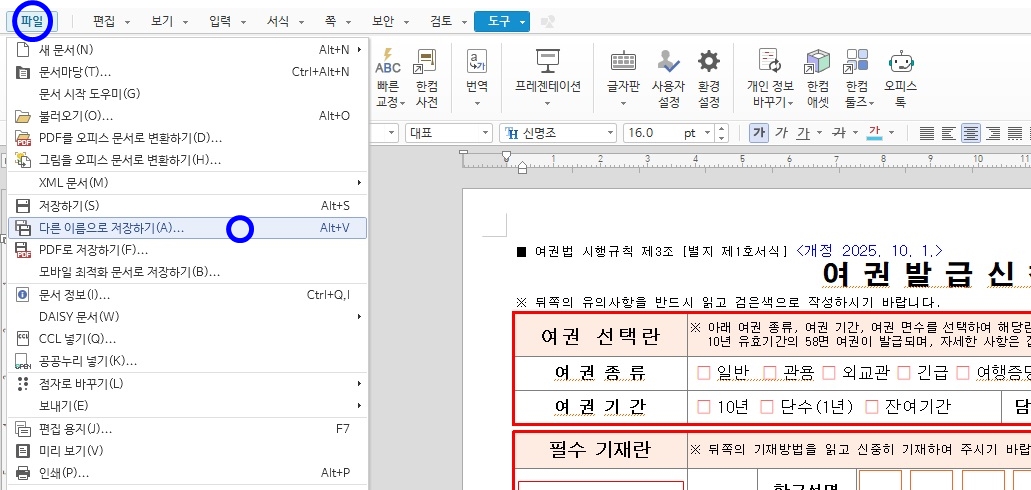Apply strikethrough formatting button
The width and height of the screenshot is (1031, 490).
point(838,133)
